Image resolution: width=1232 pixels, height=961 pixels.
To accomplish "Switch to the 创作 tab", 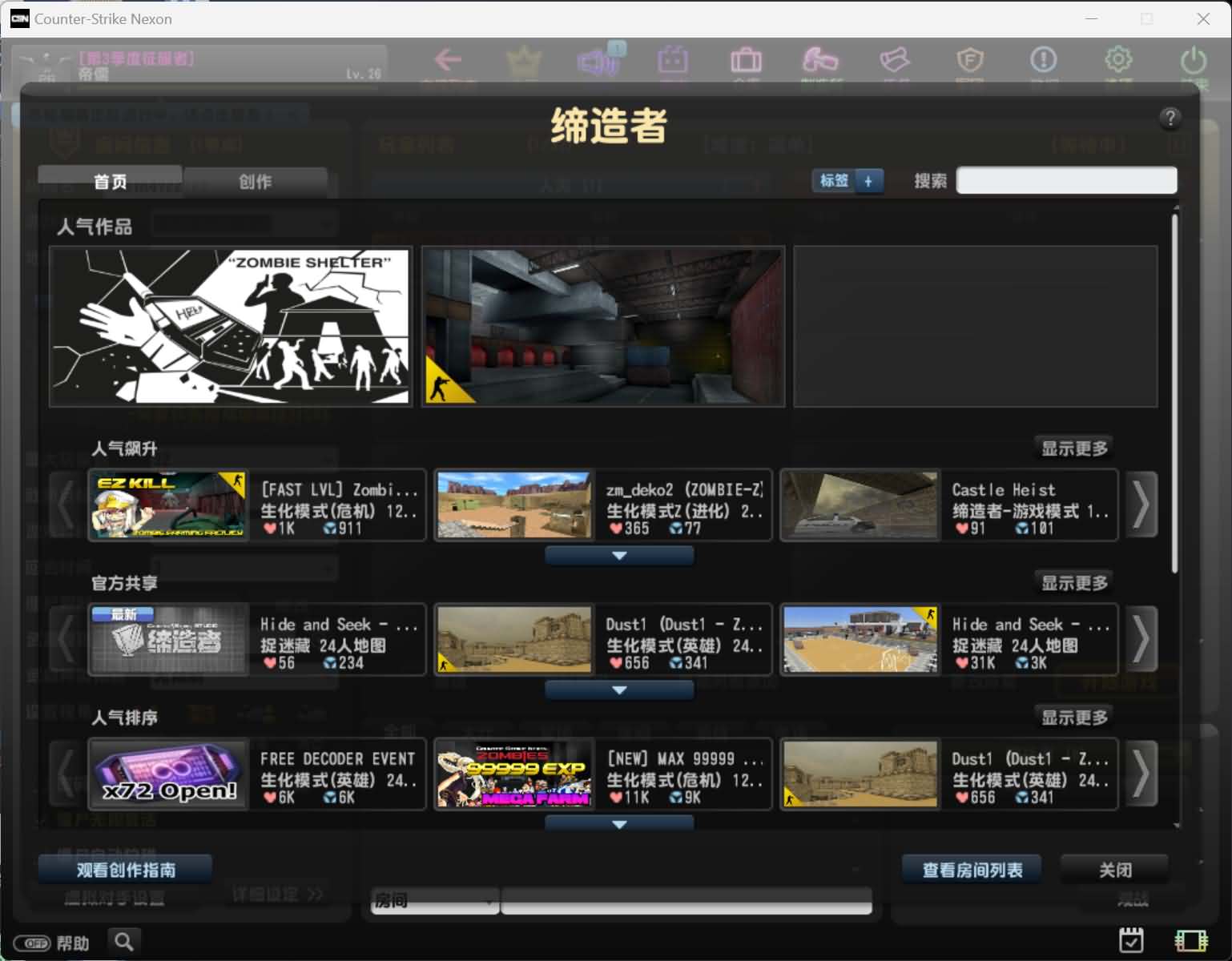I will click(x=256, y=181).
